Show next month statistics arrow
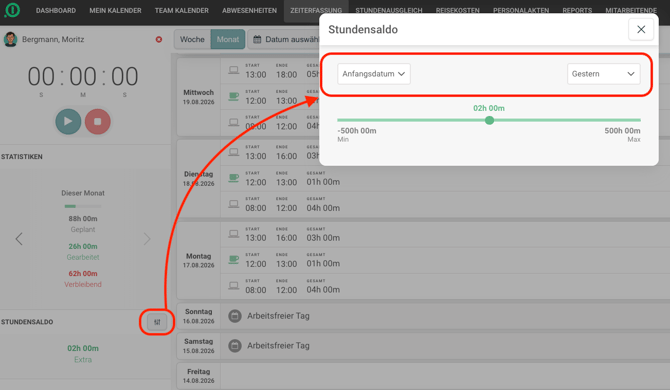 pyautogui.click(x=147, y=239)
